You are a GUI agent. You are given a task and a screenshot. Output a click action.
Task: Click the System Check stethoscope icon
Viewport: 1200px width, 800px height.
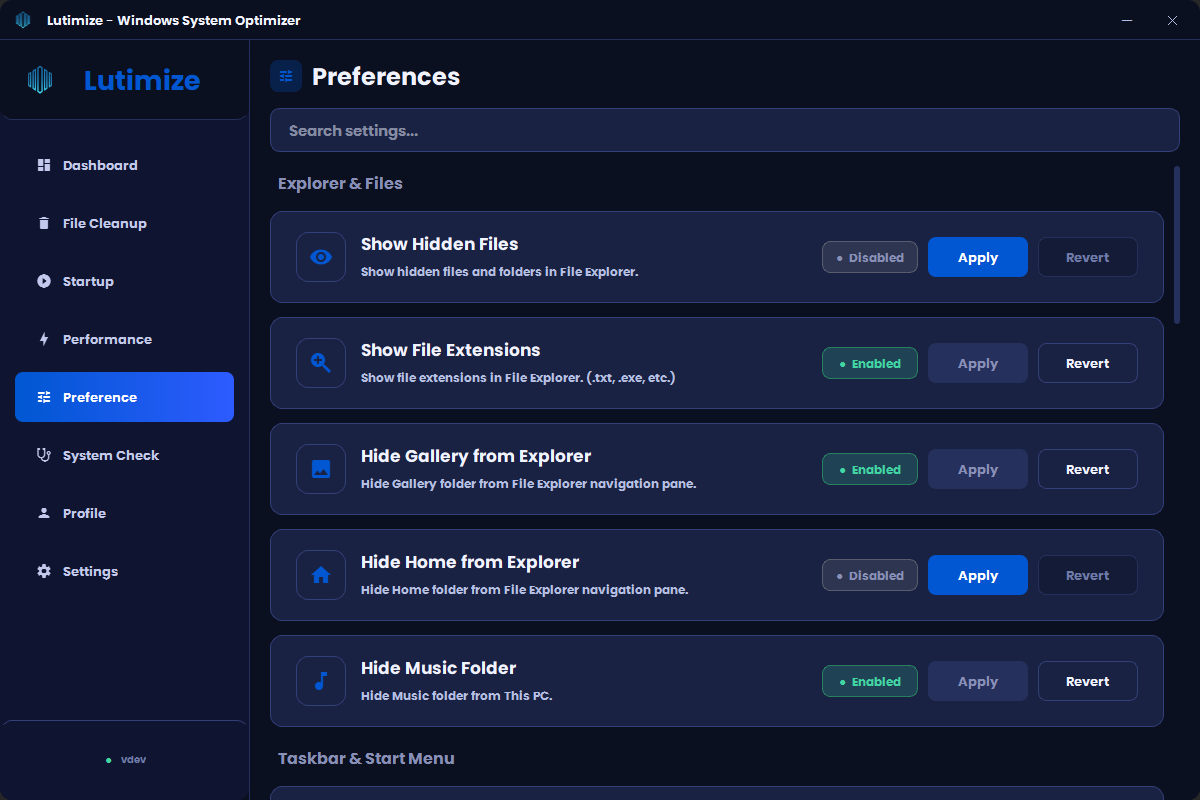[44, 455]
